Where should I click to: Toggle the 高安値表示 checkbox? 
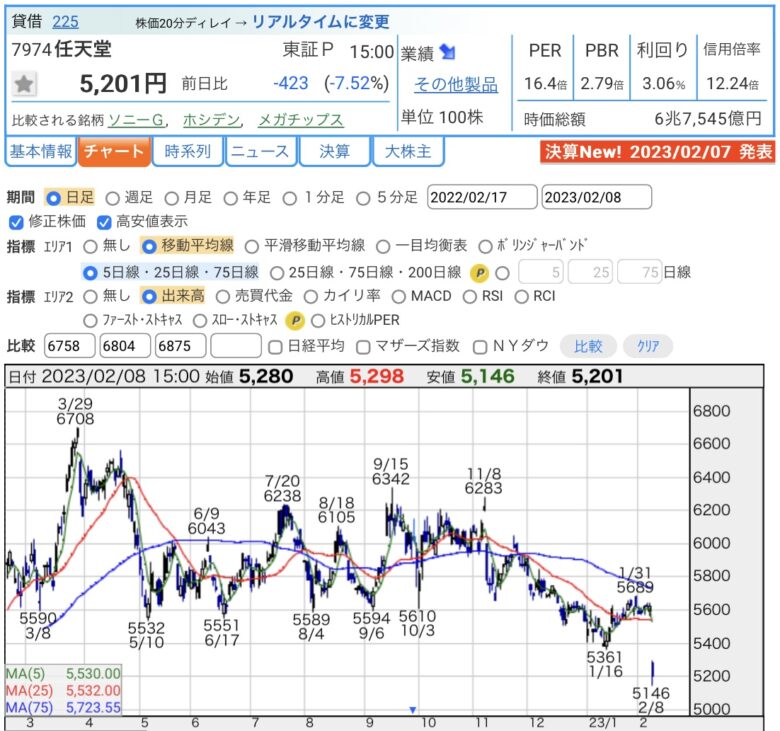[x=104, y=222]
